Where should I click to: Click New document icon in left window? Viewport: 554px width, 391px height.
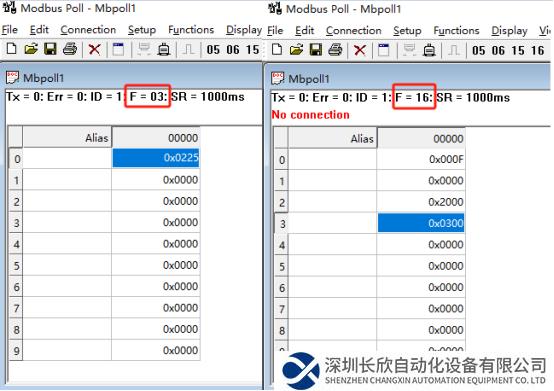pyautogui.click(x=12, y=49)
